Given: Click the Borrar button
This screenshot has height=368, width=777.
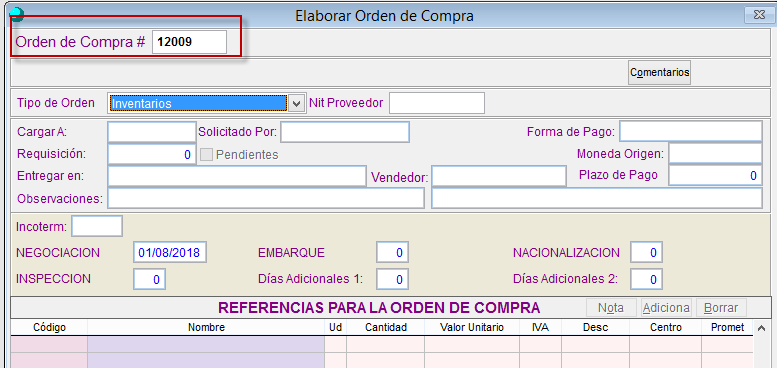Looking at the screenshot, I should pos(721,308).
